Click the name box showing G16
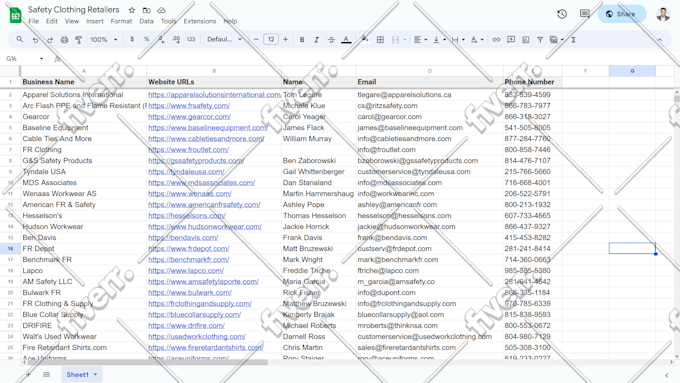 pyautogui.click(x=24, y=59)
